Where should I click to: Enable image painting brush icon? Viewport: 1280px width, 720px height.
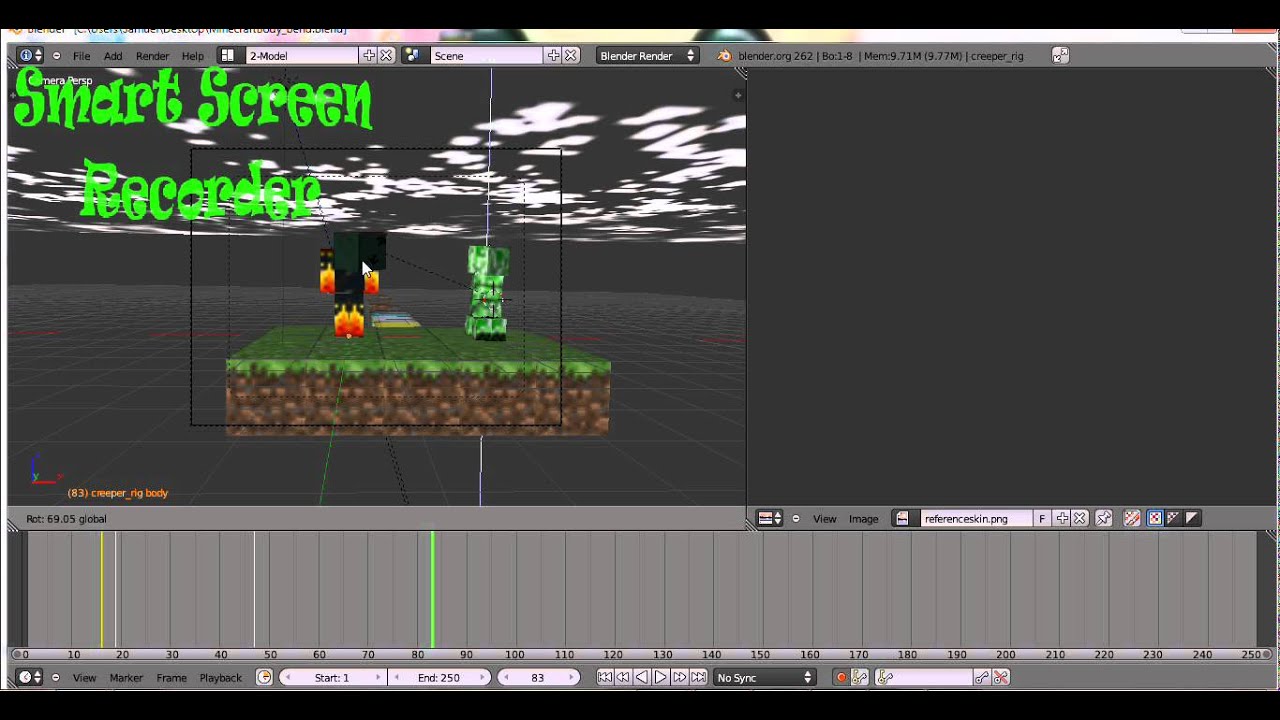tap(1132, 518)
